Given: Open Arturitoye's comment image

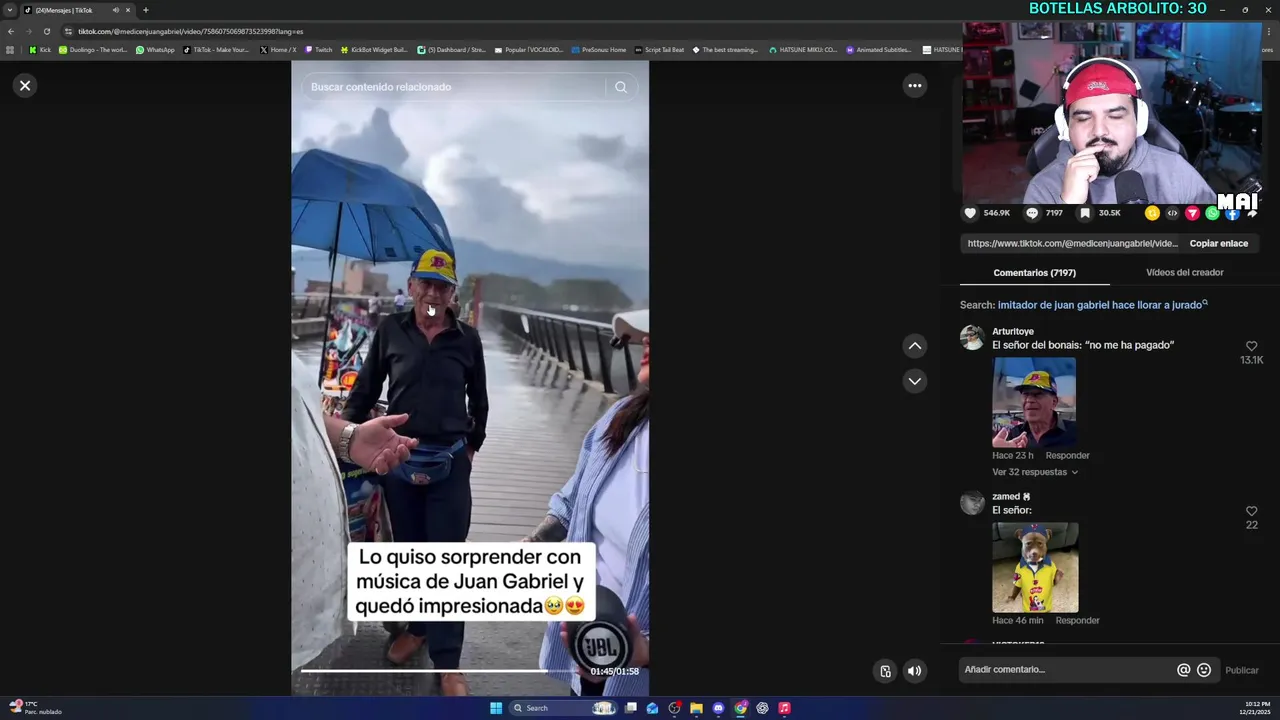Looking at the screenshot, I should 1034,402.
